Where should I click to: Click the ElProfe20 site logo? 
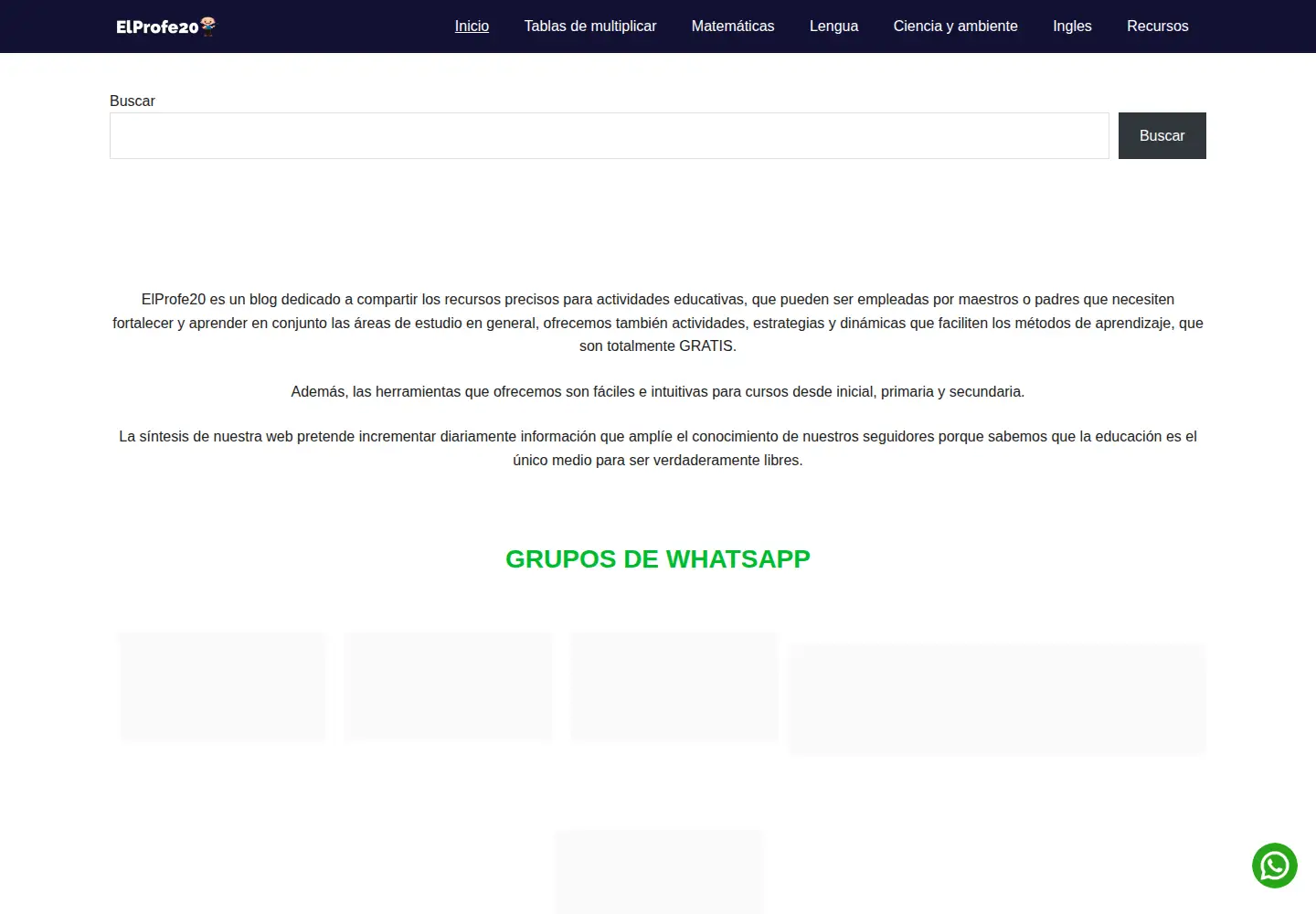(x=166, y=27)
